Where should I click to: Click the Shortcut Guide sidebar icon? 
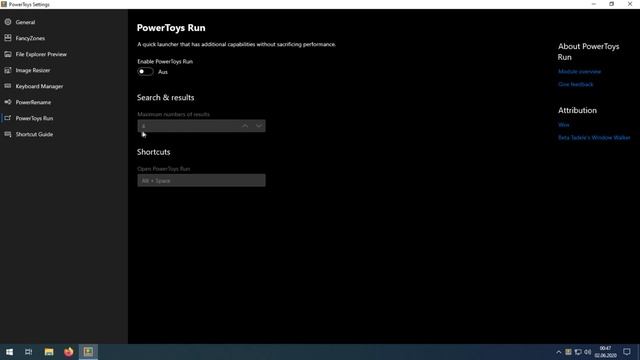pyautogui.click(x=8, y=134)
